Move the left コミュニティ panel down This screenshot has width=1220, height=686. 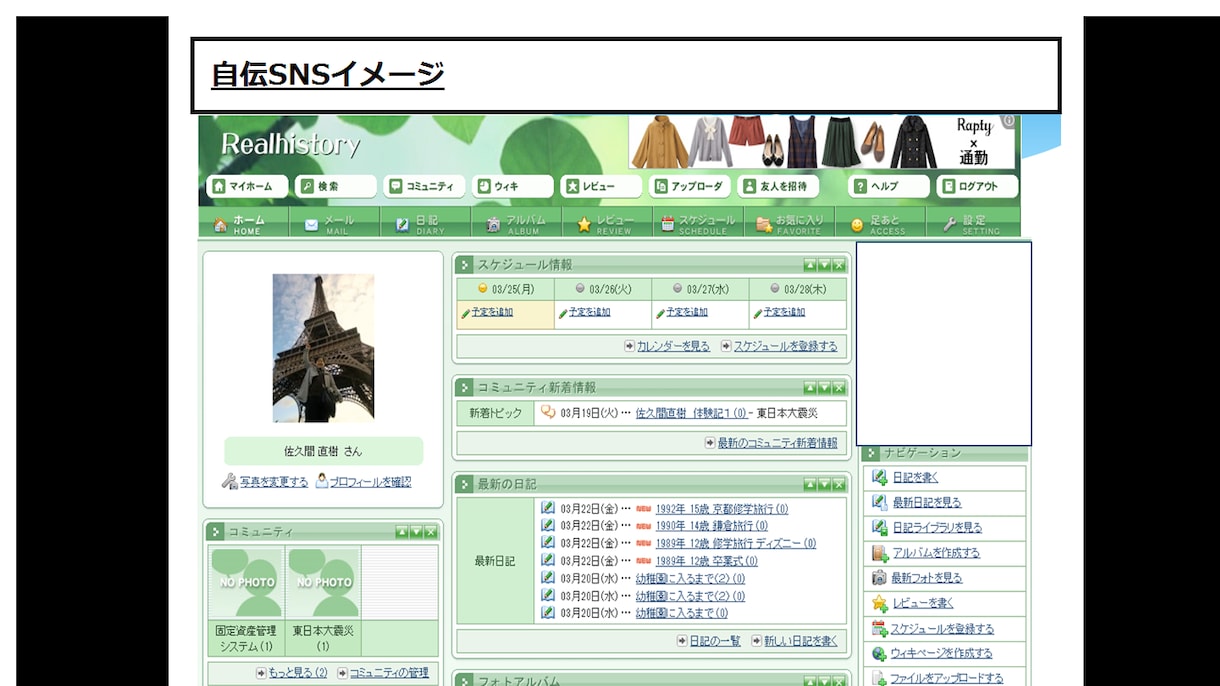click(x=416, y=532)
